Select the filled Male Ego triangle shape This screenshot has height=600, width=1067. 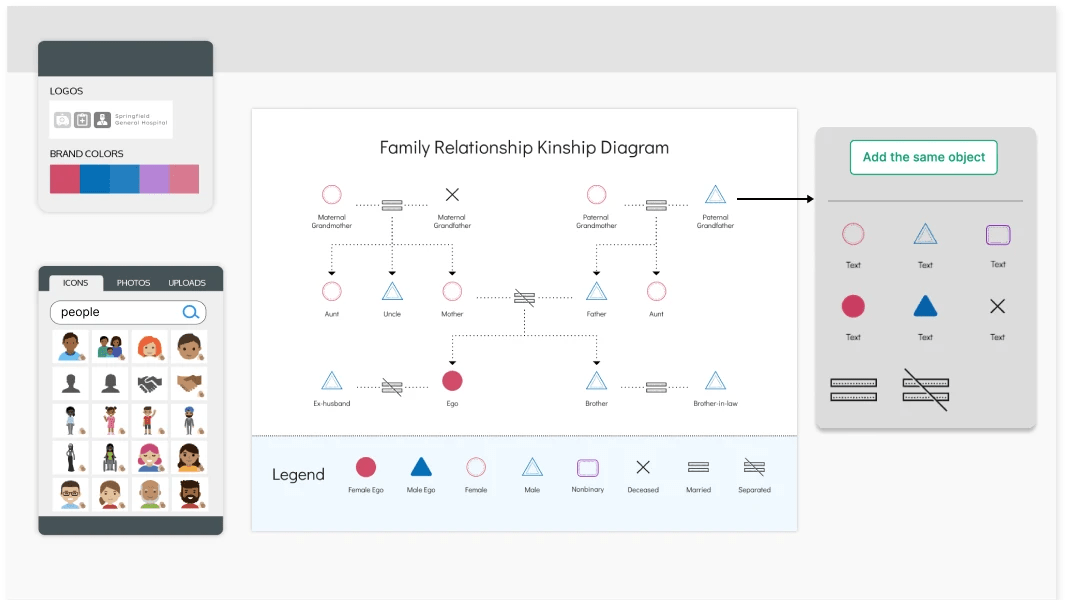[925, 305]
